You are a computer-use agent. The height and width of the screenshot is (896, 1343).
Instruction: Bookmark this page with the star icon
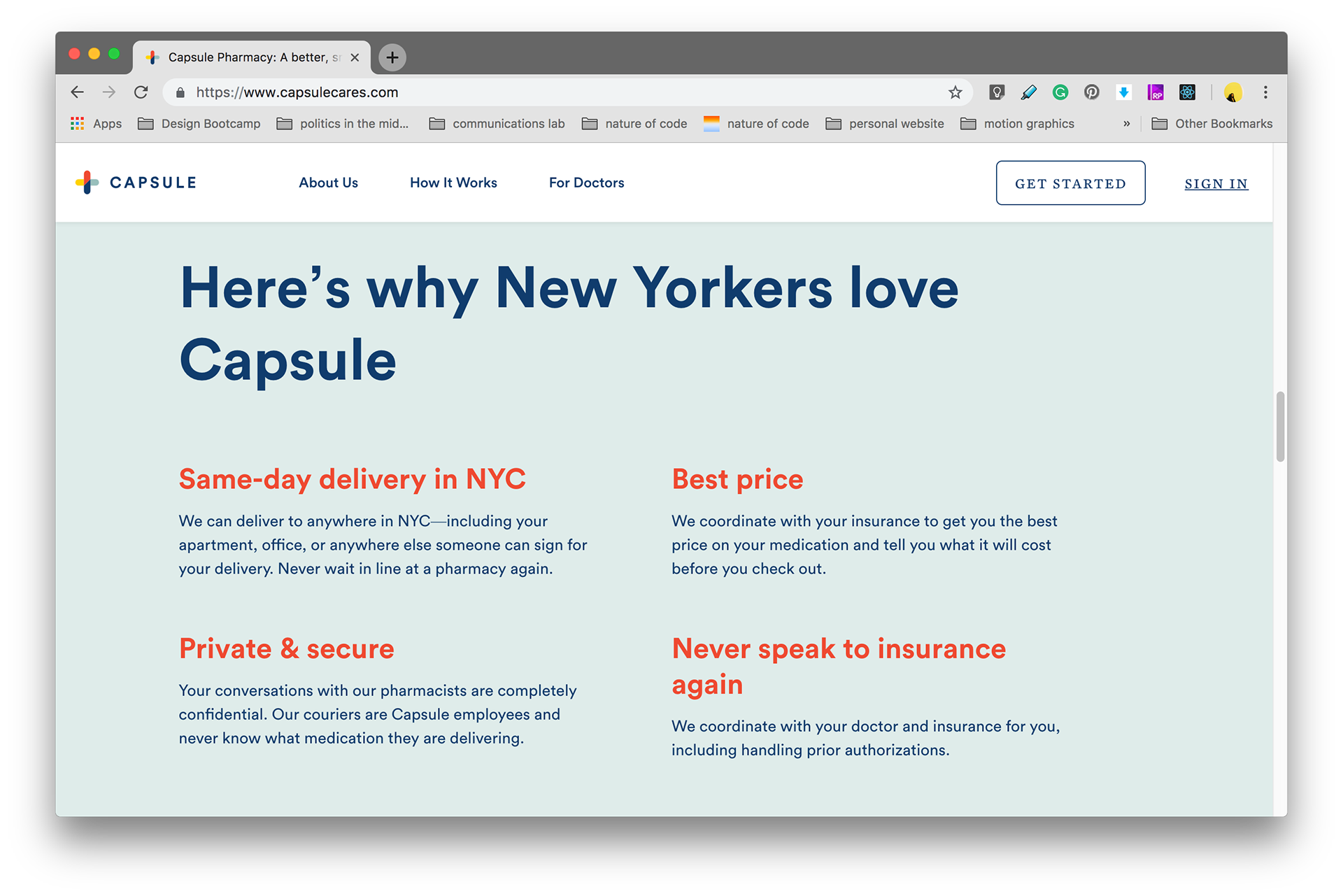click(955, 92)
